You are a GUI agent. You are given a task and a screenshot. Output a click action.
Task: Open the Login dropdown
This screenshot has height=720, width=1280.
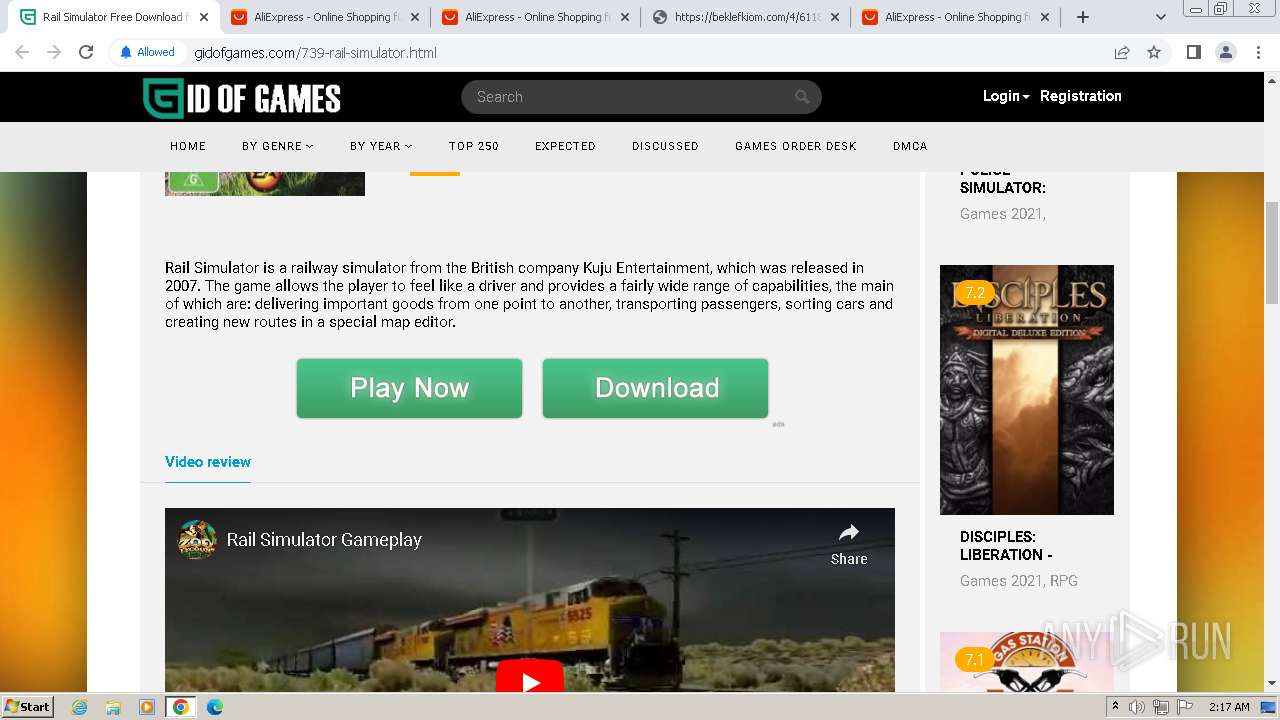click(1006, 96)
